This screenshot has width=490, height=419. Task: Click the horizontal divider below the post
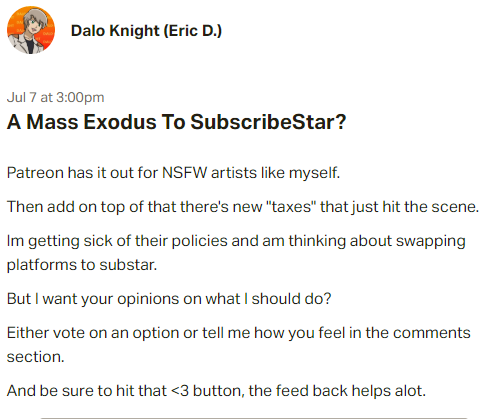coord(254,418)
